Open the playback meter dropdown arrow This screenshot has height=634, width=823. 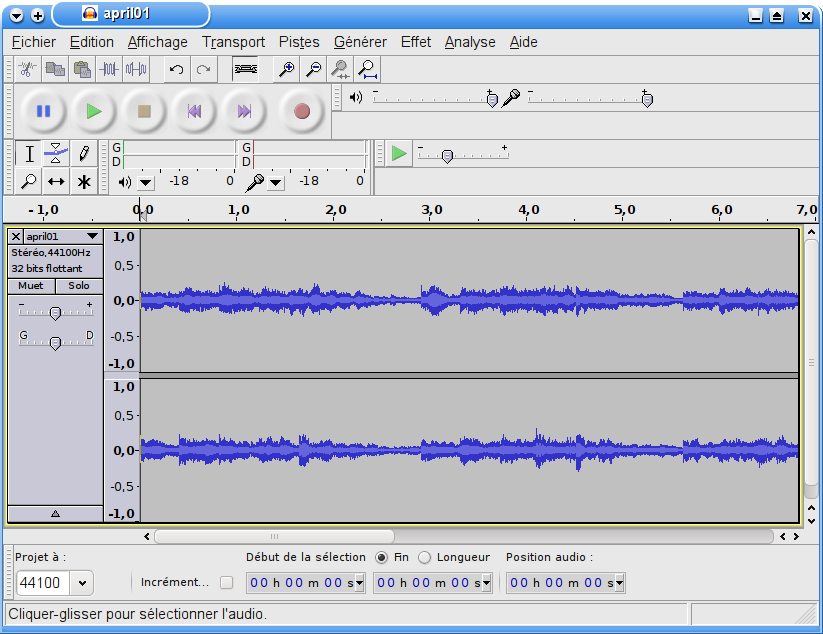[x=145, y=183]
